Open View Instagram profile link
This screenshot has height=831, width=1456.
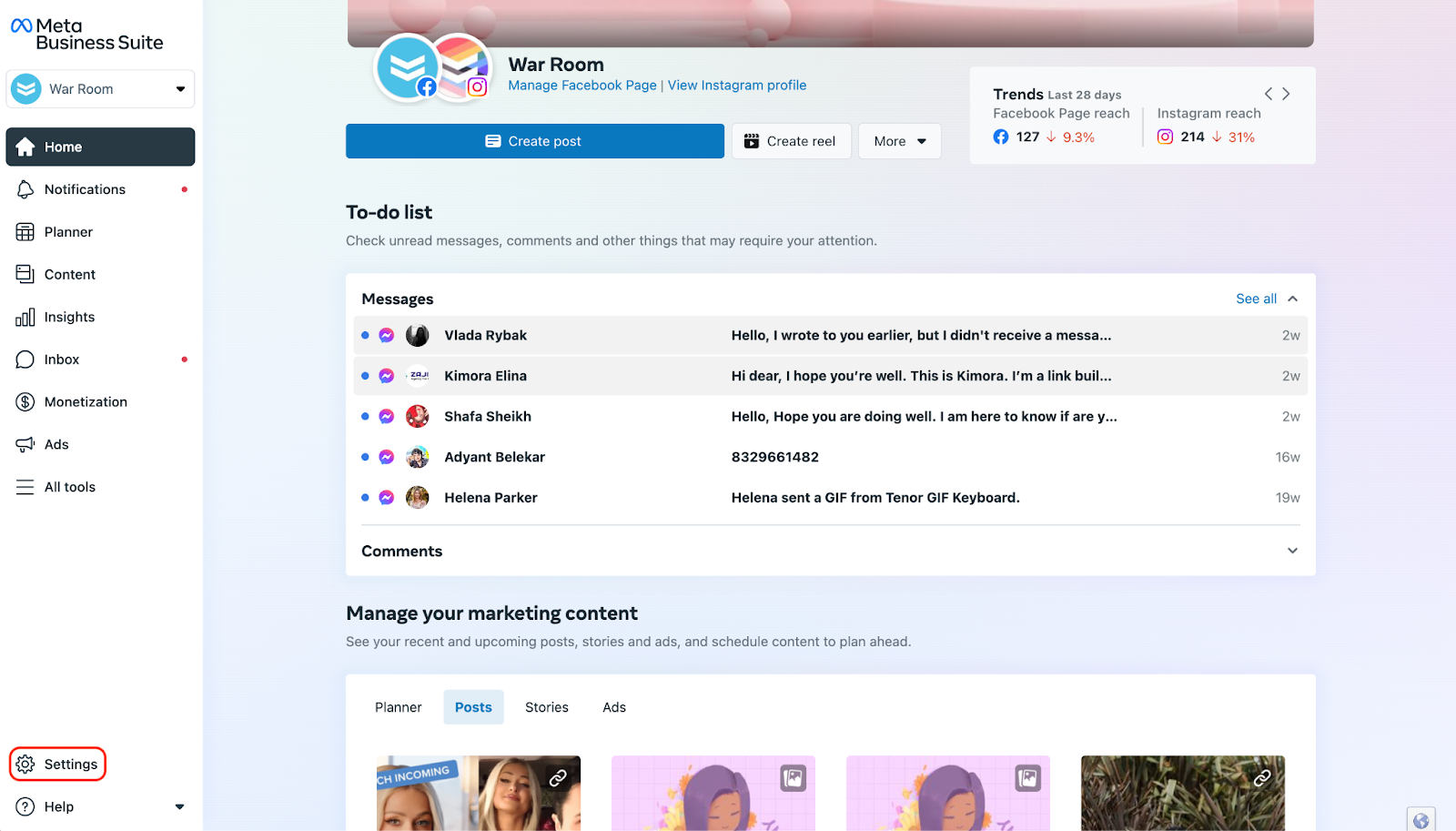[737, 86]
